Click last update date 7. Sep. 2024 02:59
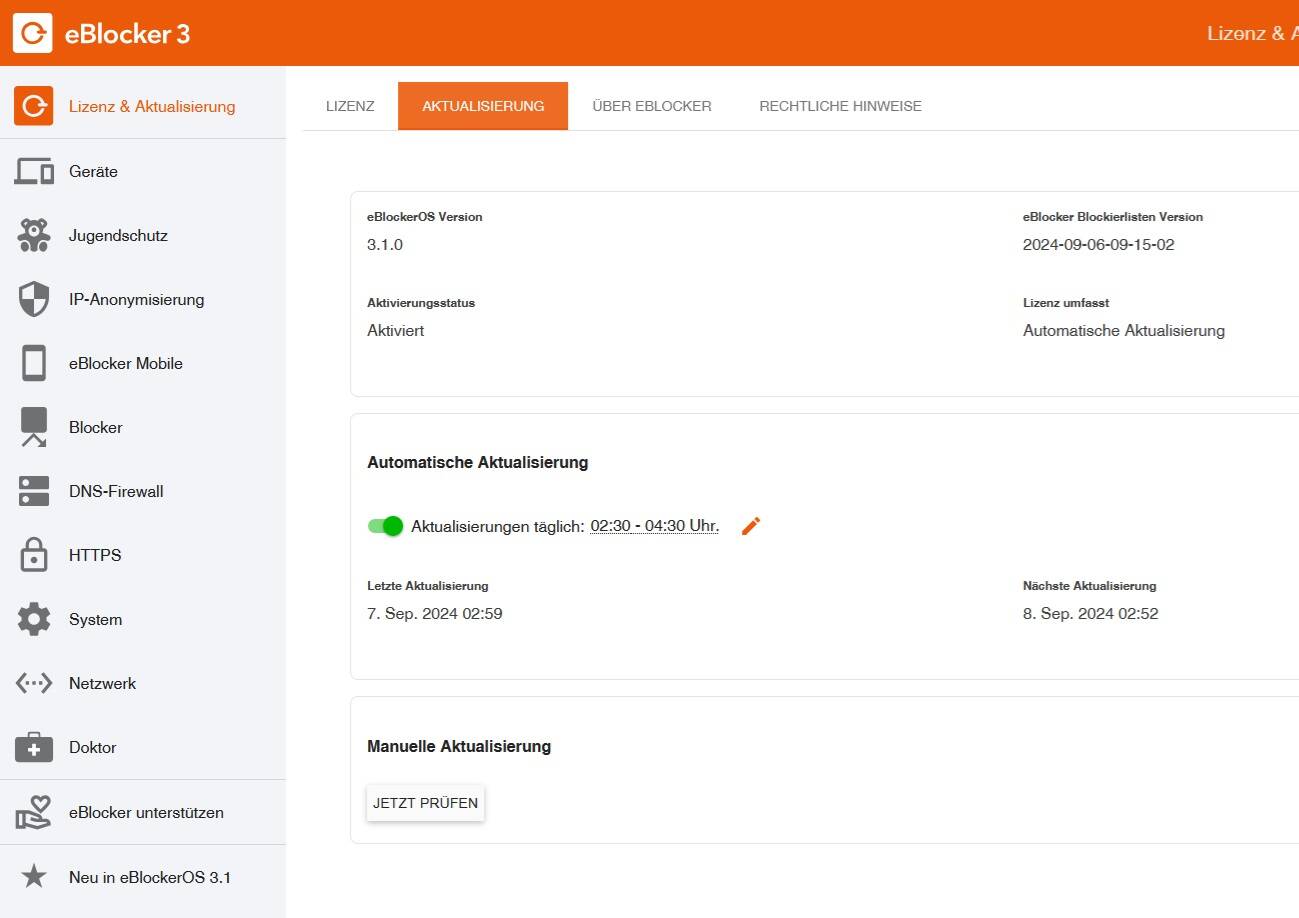 (x=435, y=614)
